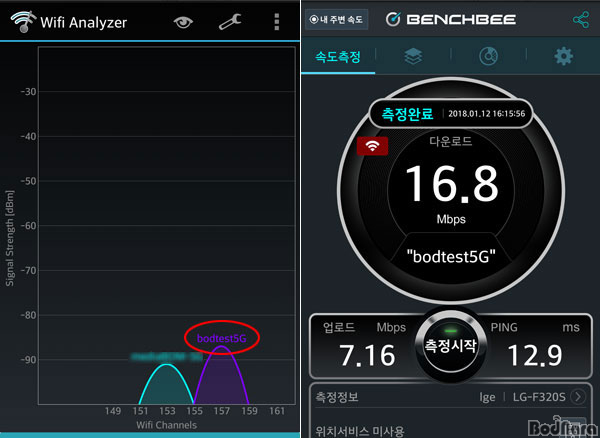The image size is (600, 438).
Task: Tap the 측정완료 status label
Action: 407,114
